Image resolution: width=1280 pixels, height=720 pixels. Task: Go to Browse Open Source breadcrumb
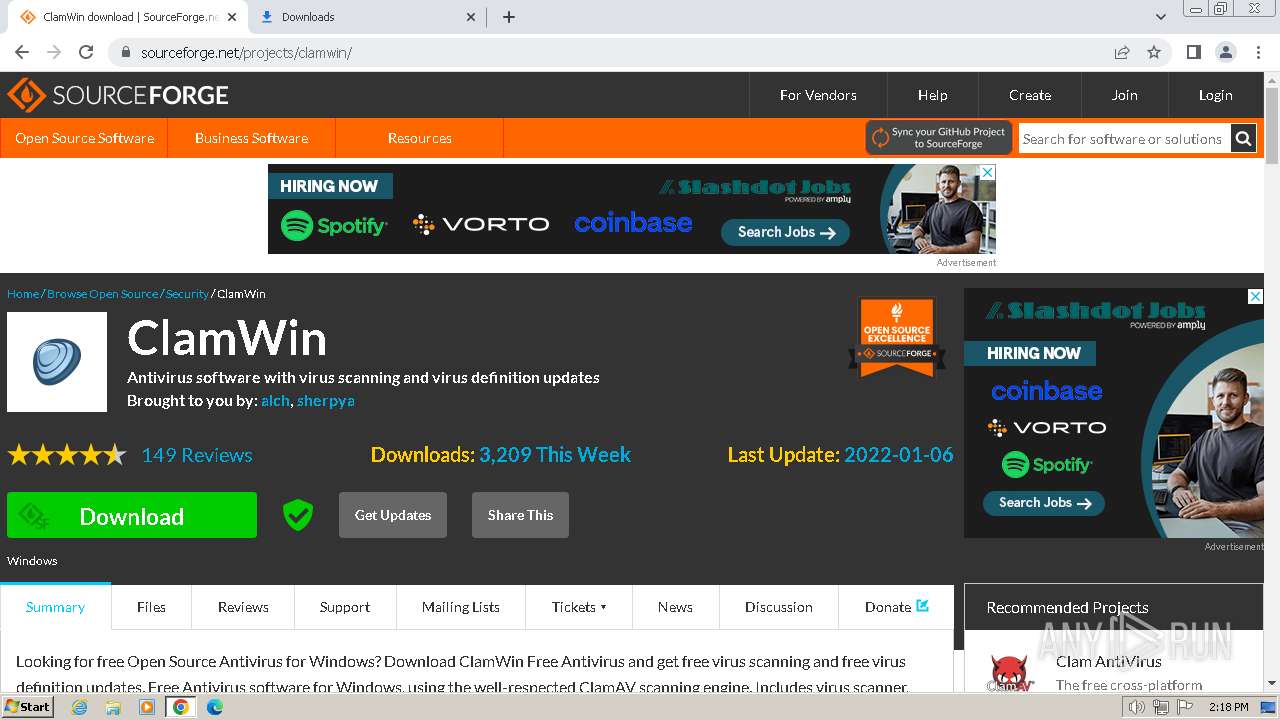point(102,294)
